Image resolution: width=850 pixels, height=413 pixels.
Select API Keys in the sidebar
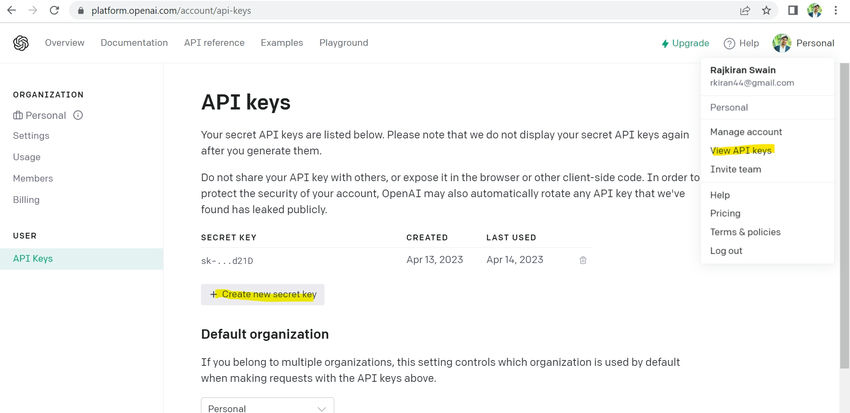pos(81,259)
